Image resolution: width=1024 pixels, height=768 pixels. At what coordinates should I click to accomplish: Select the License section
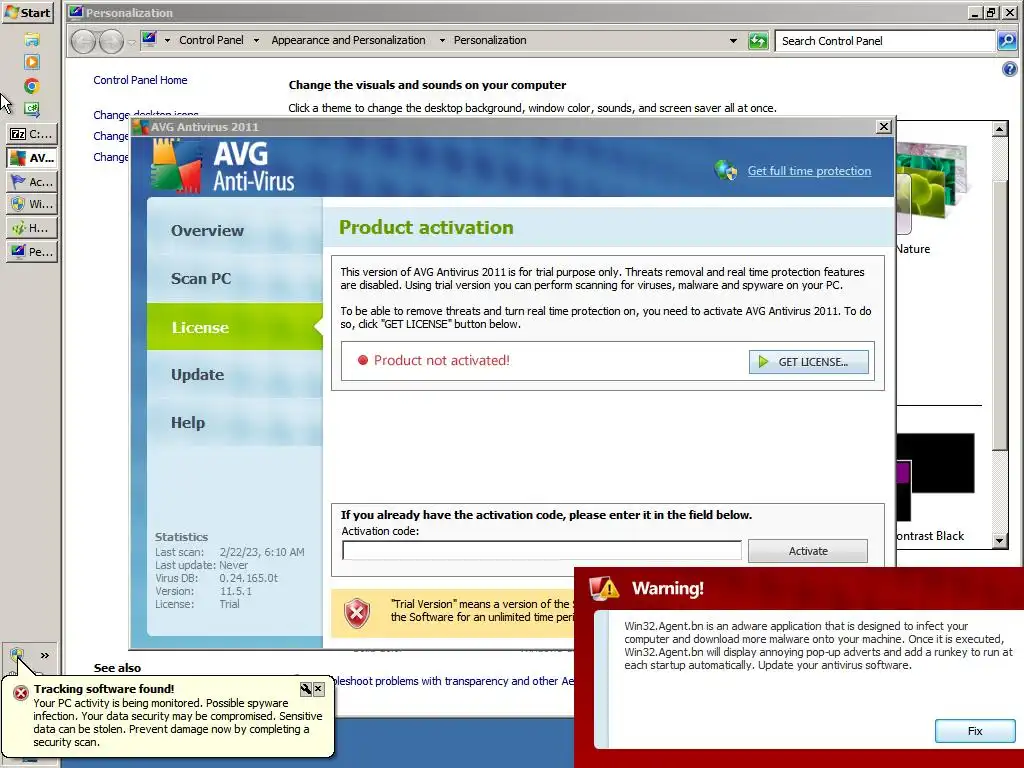[234, 327]
